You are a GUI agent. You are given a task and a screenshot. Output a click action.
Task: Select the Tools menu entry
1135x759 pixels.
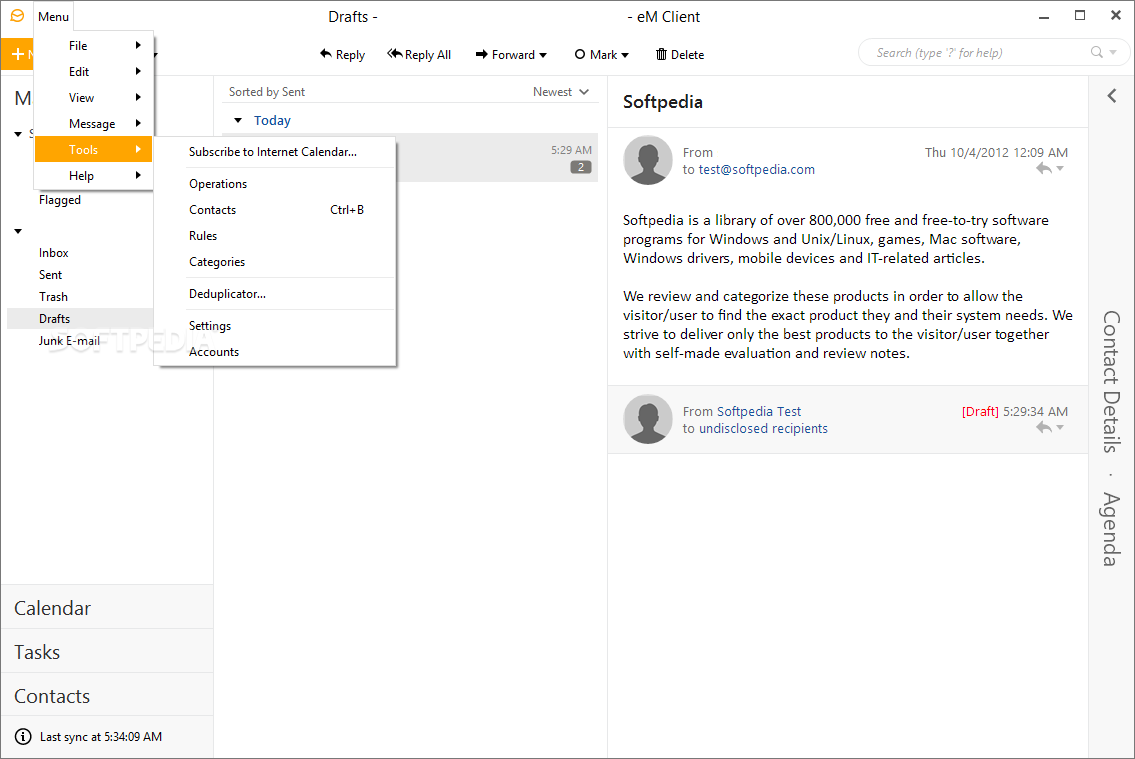pyautogui.click(x=94, y=150)
